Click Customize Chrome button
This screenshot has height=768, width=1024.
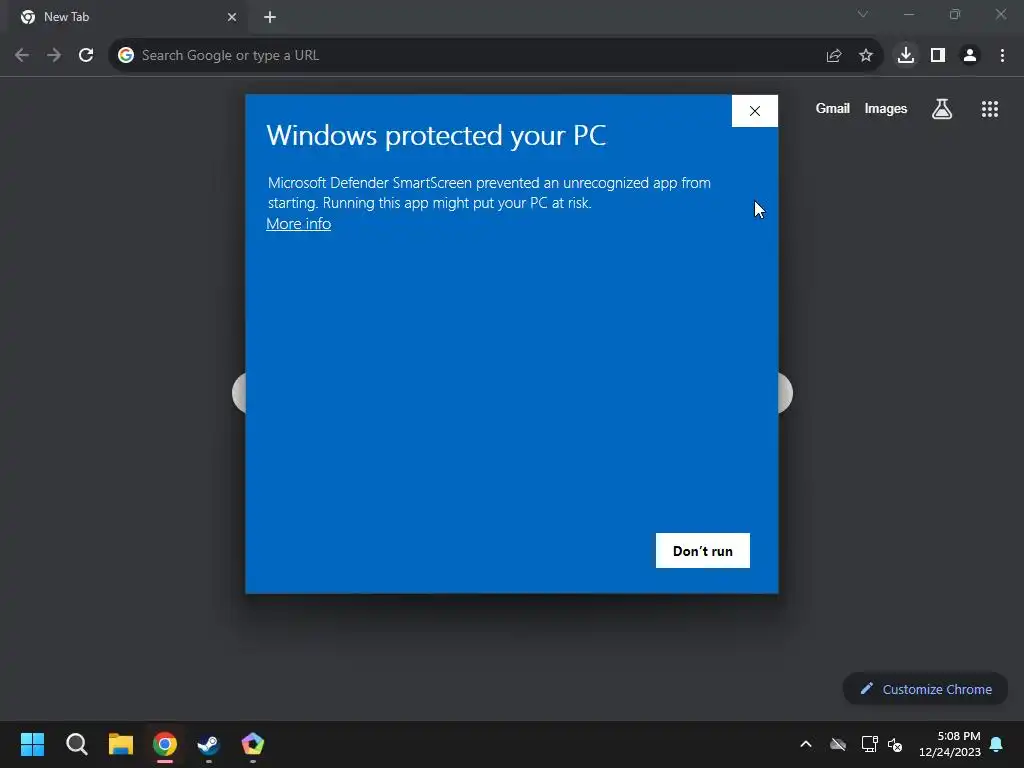[x=925, y=689]
